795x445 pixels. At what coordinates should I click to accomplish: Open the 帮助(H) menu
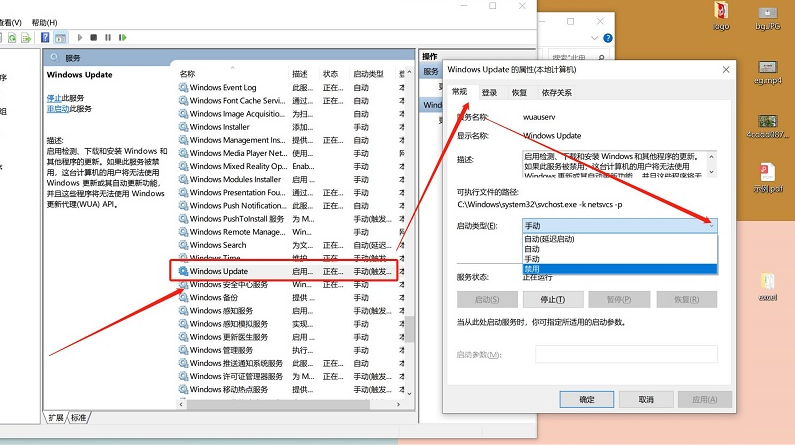[x=44, y=22]
